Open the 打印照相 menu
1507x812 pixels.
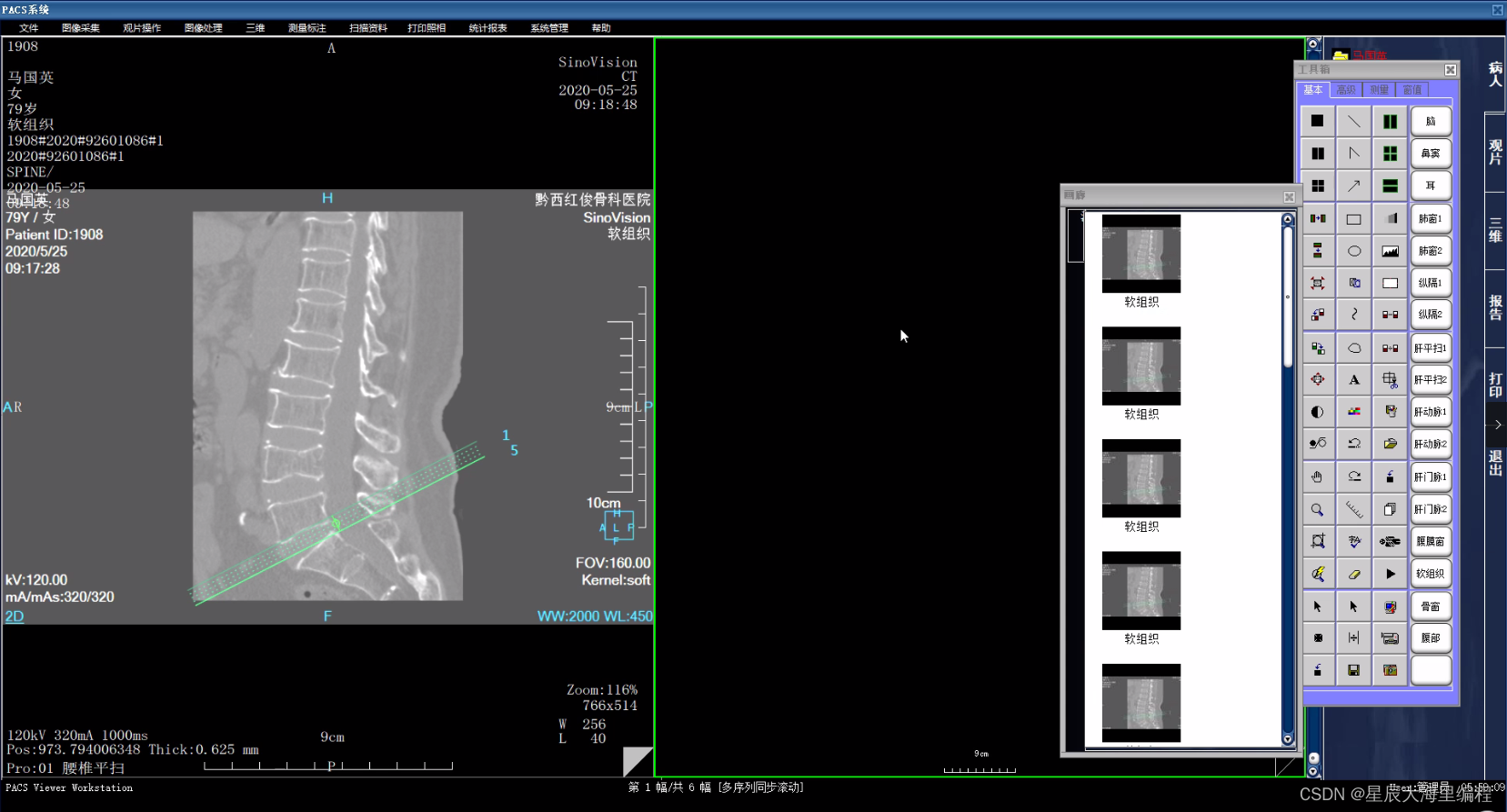pyautogui.click(x=427, y=28)
